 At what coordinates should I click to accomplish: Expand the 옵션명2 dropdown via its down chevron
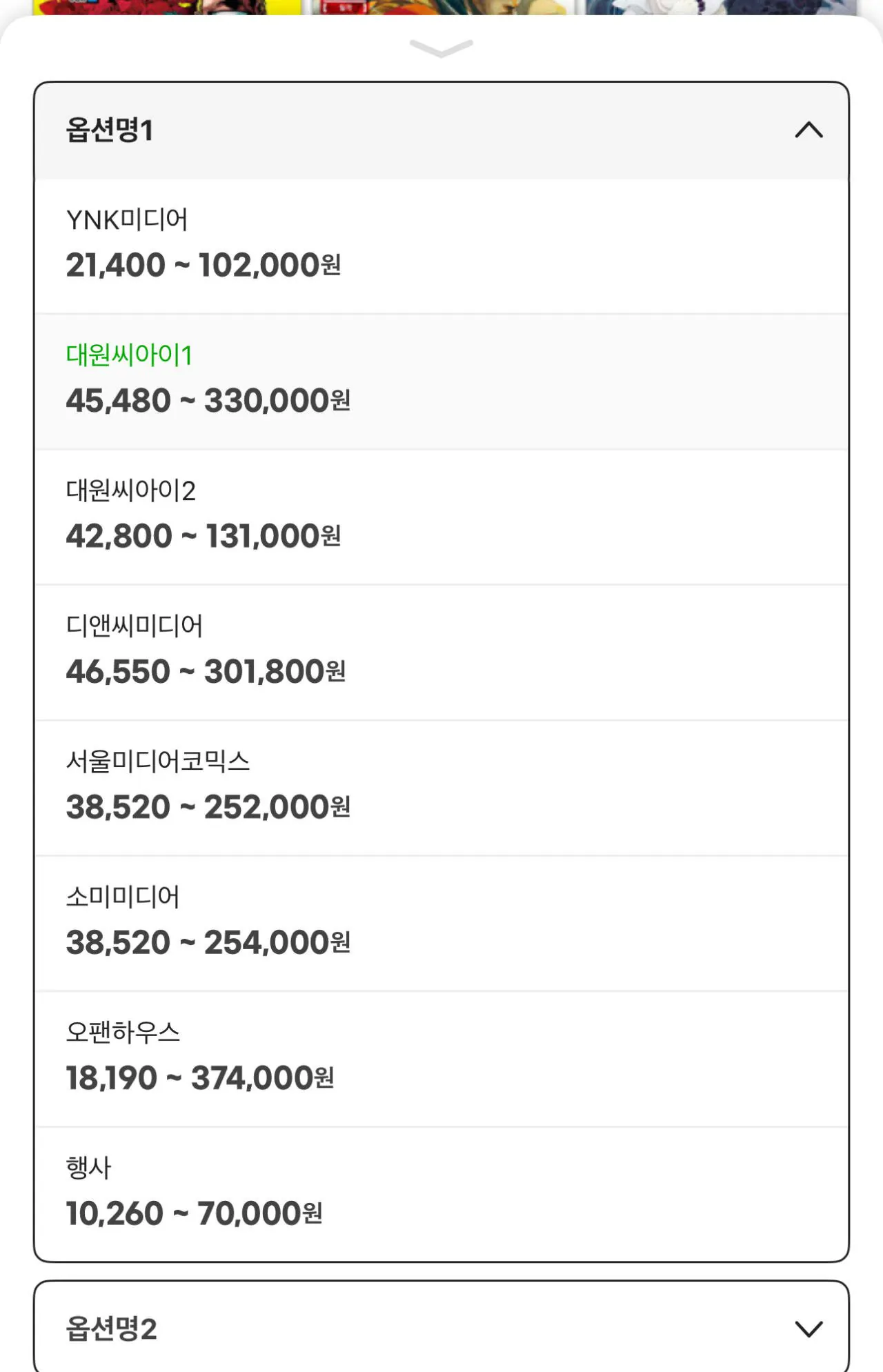808,1329
